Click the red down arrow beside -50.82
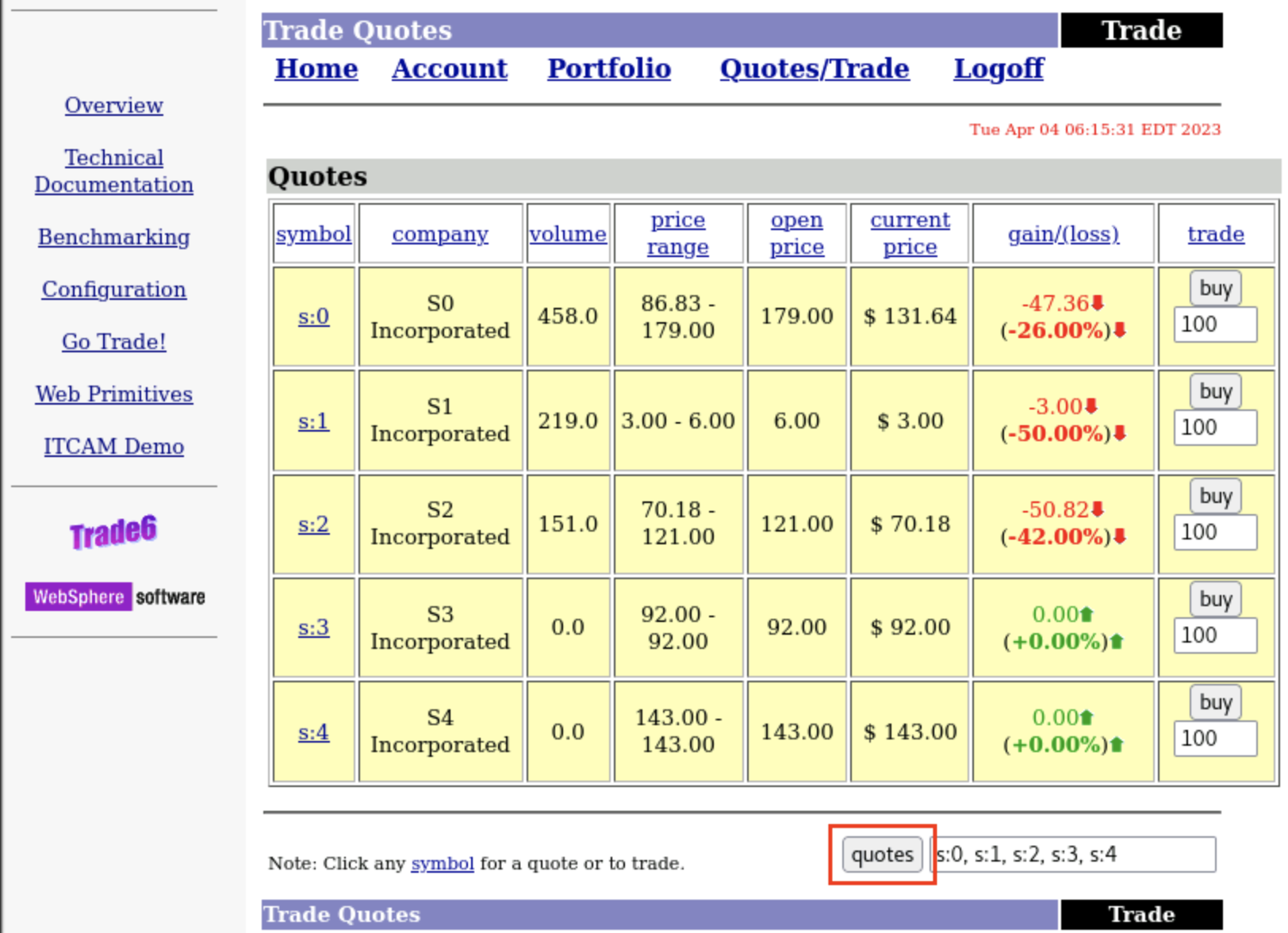The width and height of the screenshot is (1288, 933). coord(1098,509)
